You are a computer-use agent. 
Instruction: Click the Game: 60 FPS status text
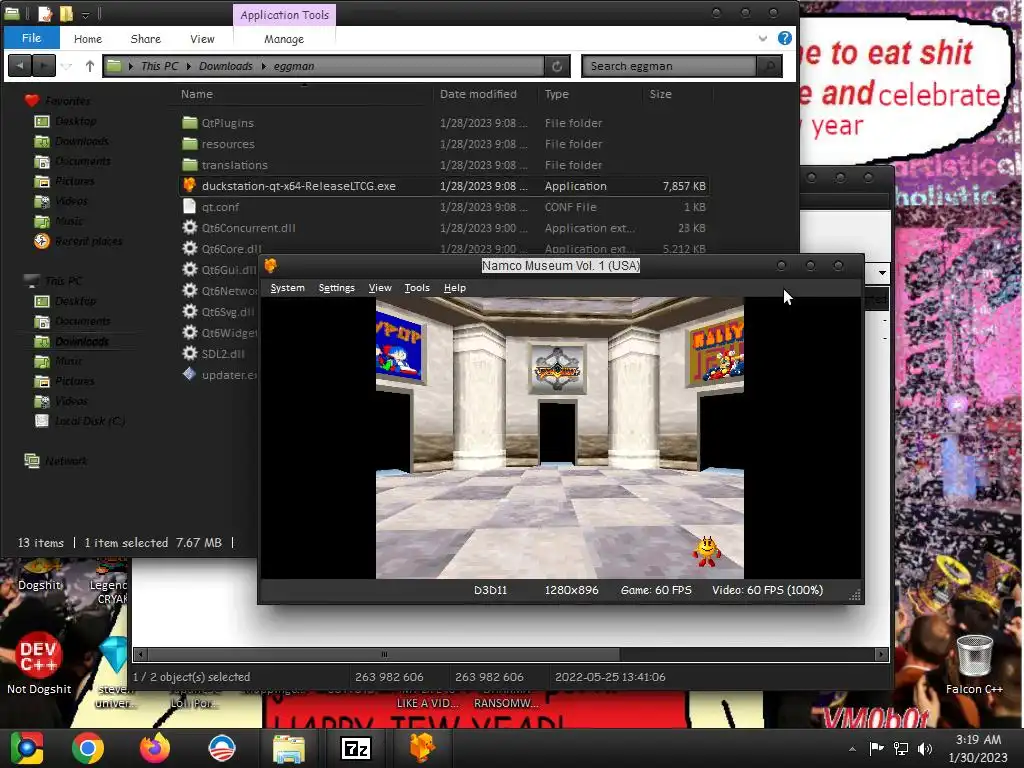[656, 590]
